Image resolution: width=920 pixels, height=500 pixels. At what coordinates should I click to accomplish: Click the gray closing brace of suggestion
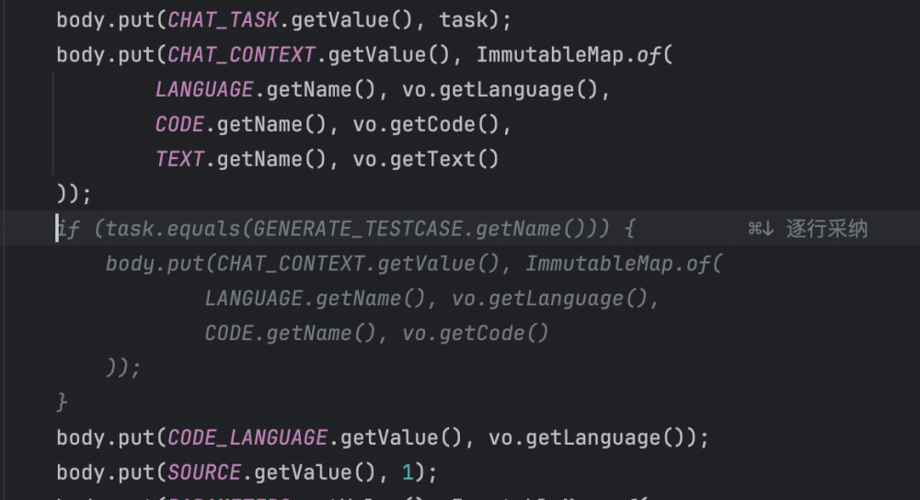(62, 403)
